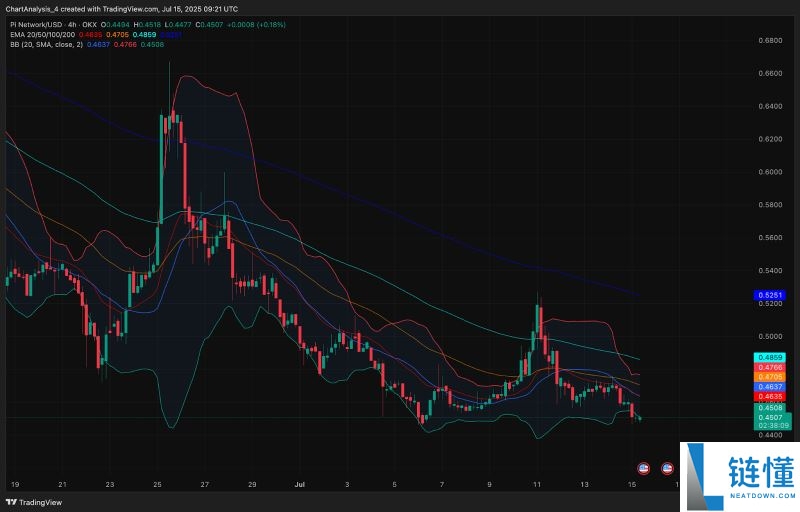The image size is (800, 512).
Task: Click the 0.6000 level on the price scale
Action: pos(768,172)
